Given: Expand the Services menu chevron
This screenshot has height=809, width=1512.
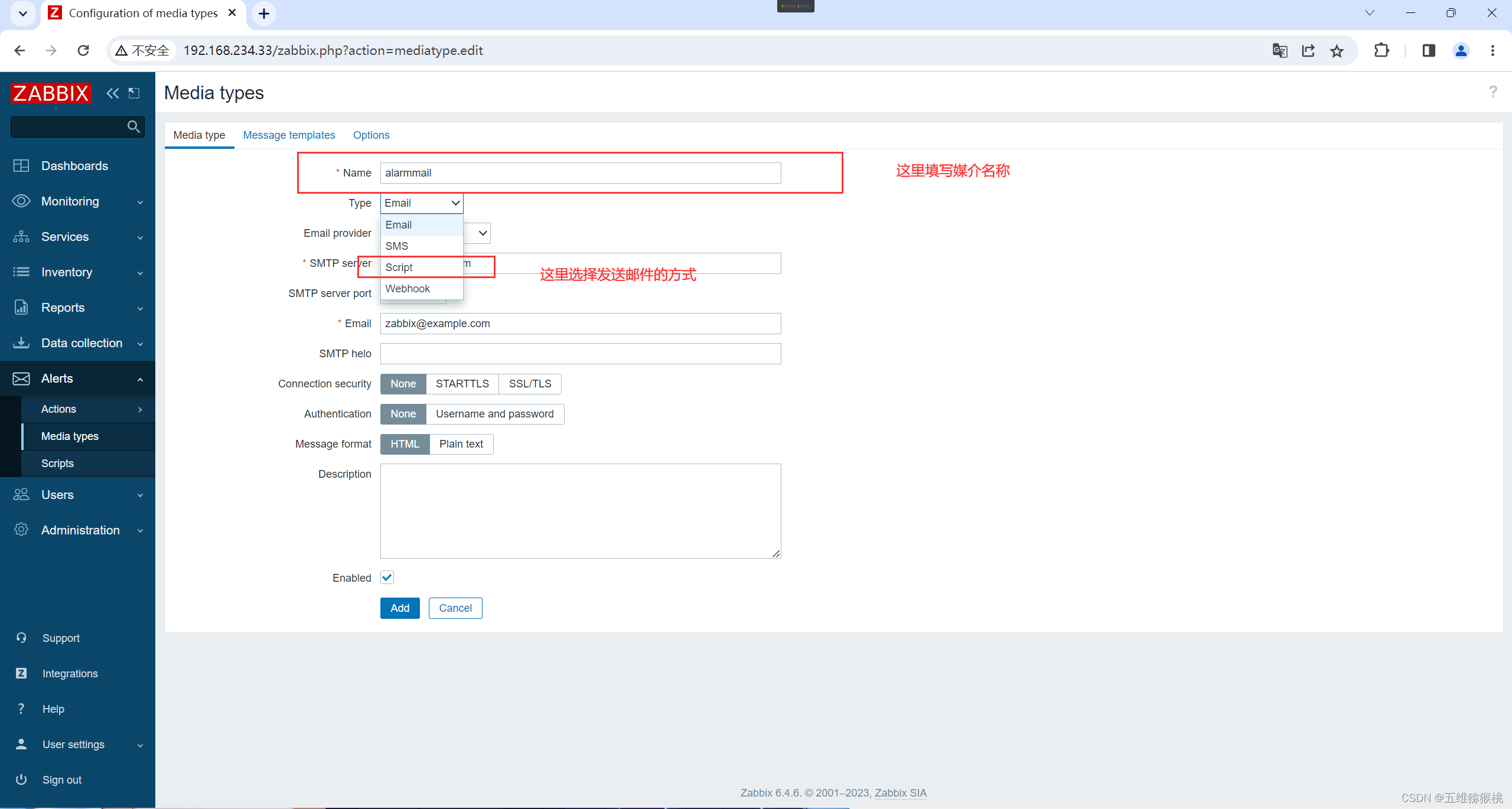Looking at the screenshot, I should pos(141,237).
